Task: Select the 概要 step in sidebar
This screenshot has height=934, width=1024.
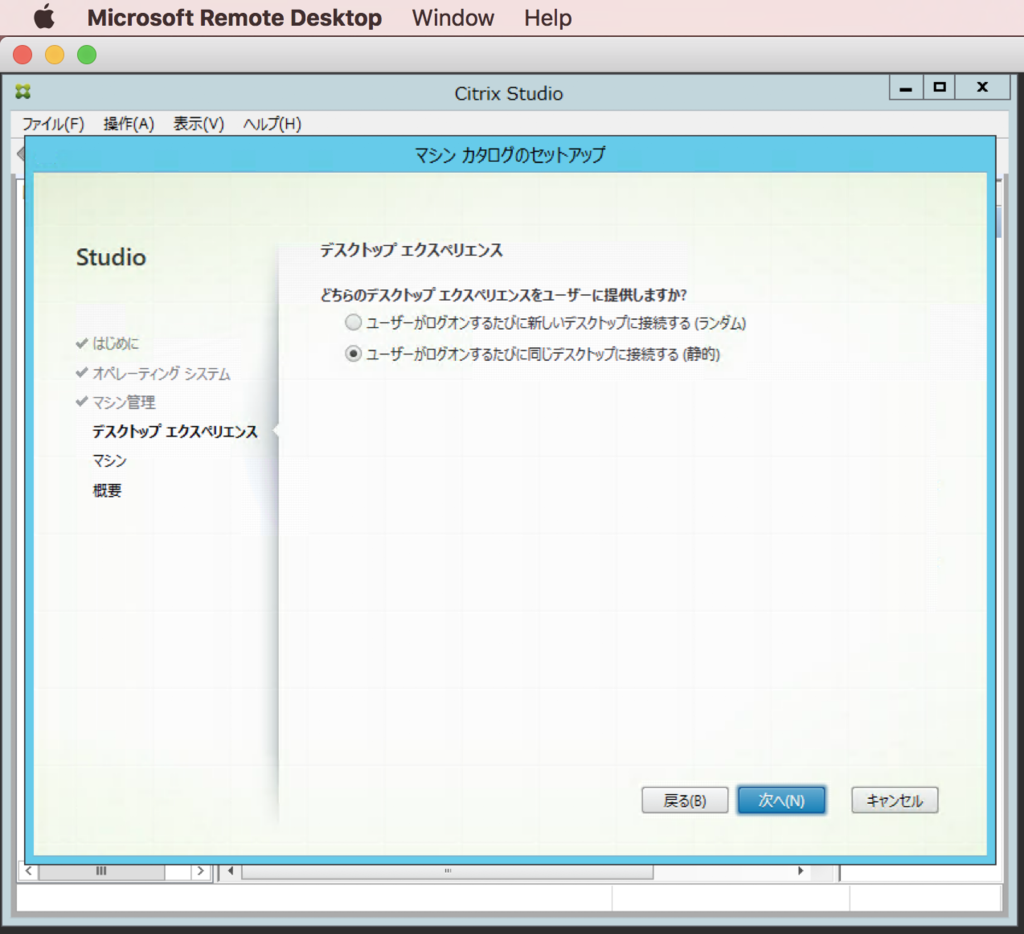Action: (107, 491)
